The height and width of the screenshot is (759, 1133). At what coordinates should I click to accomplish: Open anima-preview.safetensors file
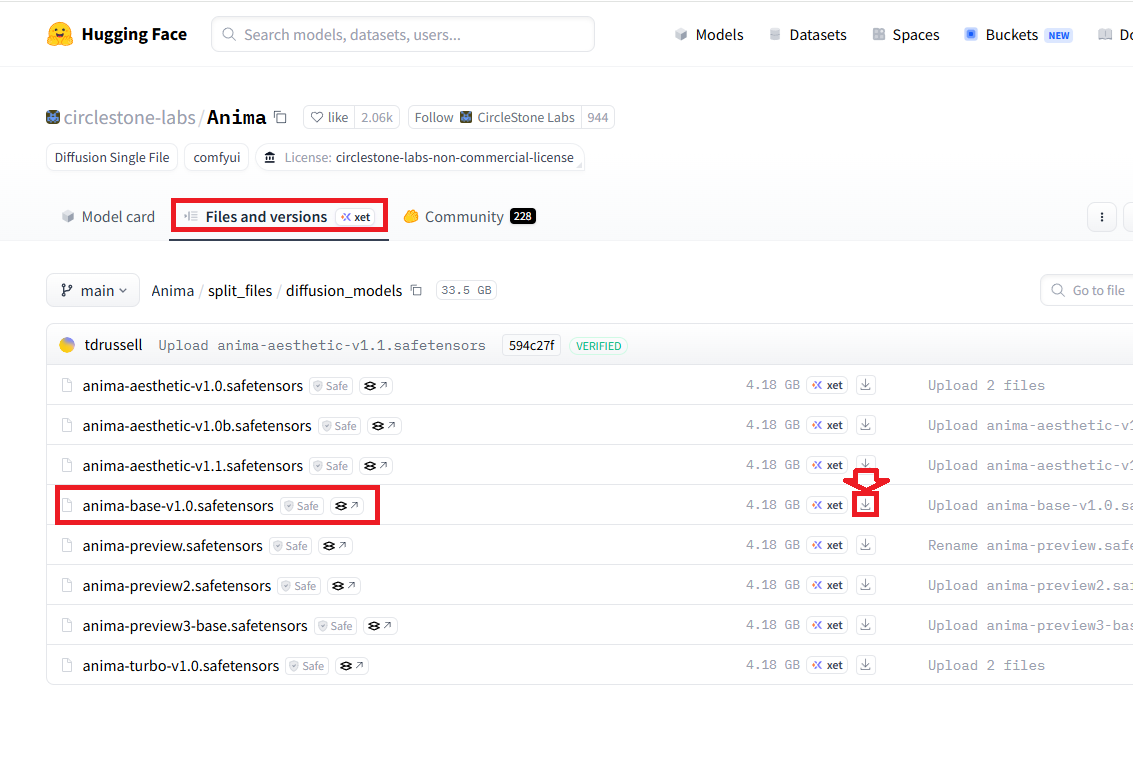pos(172,546)
